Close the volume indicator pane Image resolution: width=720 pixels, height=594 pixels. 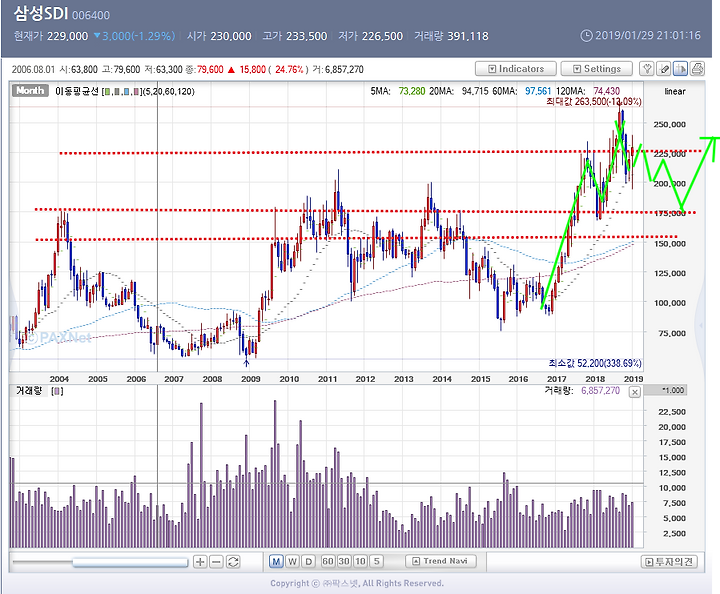point(635,392)
